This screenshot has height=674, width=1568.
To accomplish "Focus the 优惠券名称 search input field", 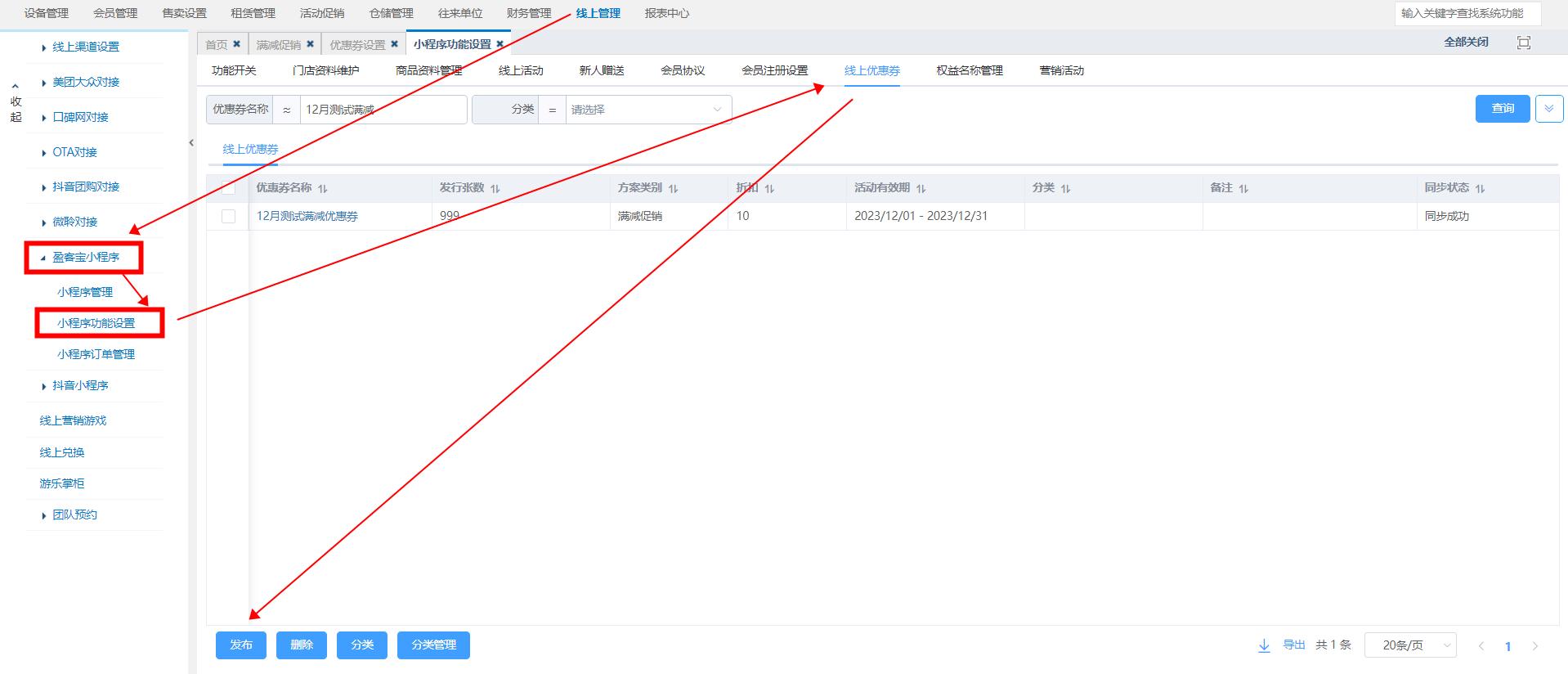I will coord(383,110).
